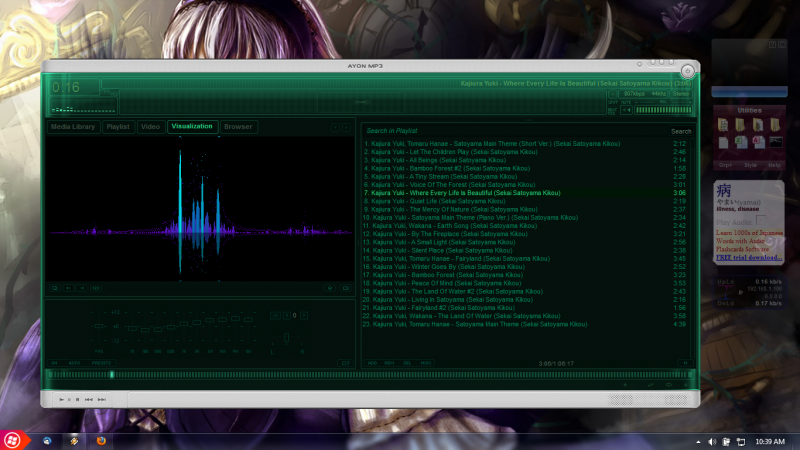Toggle random visualization preset button
The image size is (800, 450).
coord(95,288)
